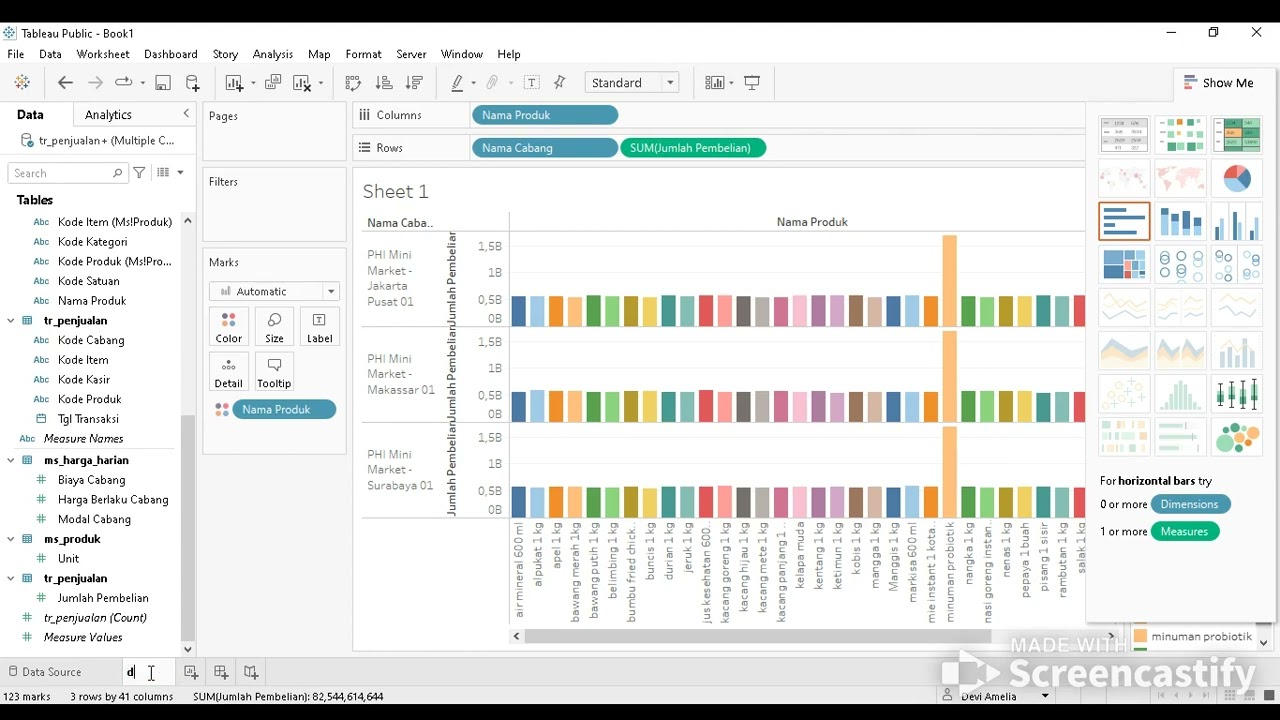Click the Show Mark Labels T icon
Viewport: 1280px width, 720px height.
532,83
